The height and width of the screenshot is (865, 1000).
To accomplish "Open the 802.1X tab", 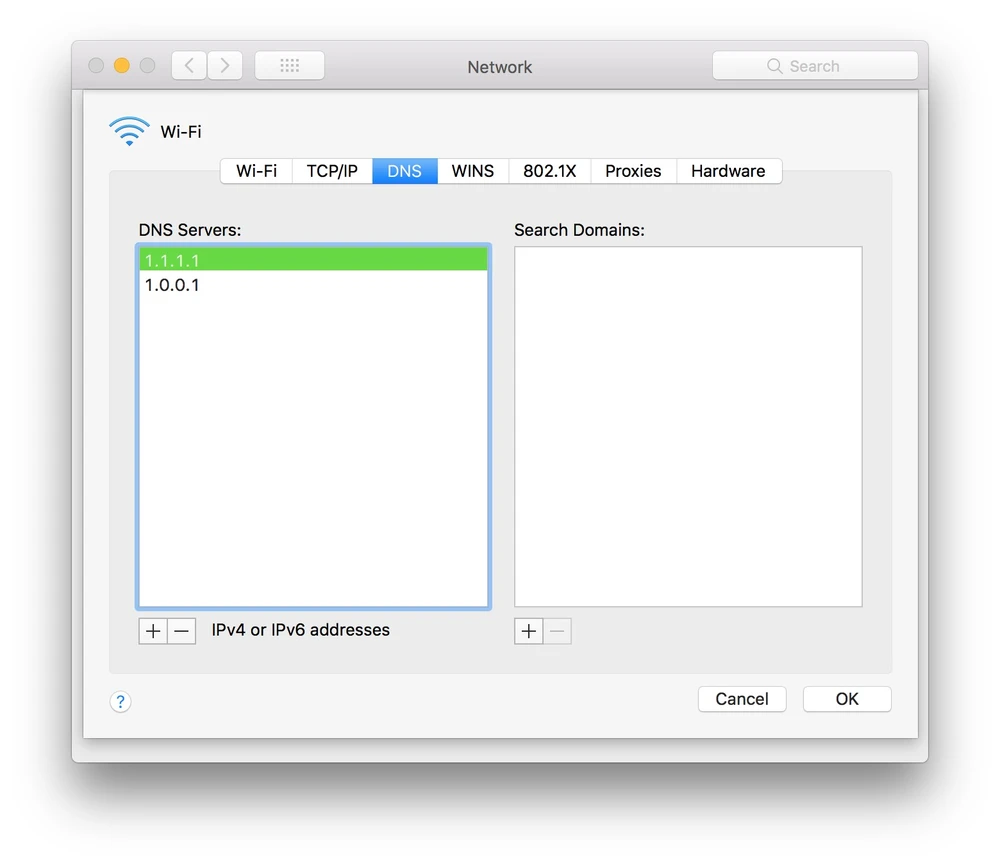I will [x=549, y=171].
